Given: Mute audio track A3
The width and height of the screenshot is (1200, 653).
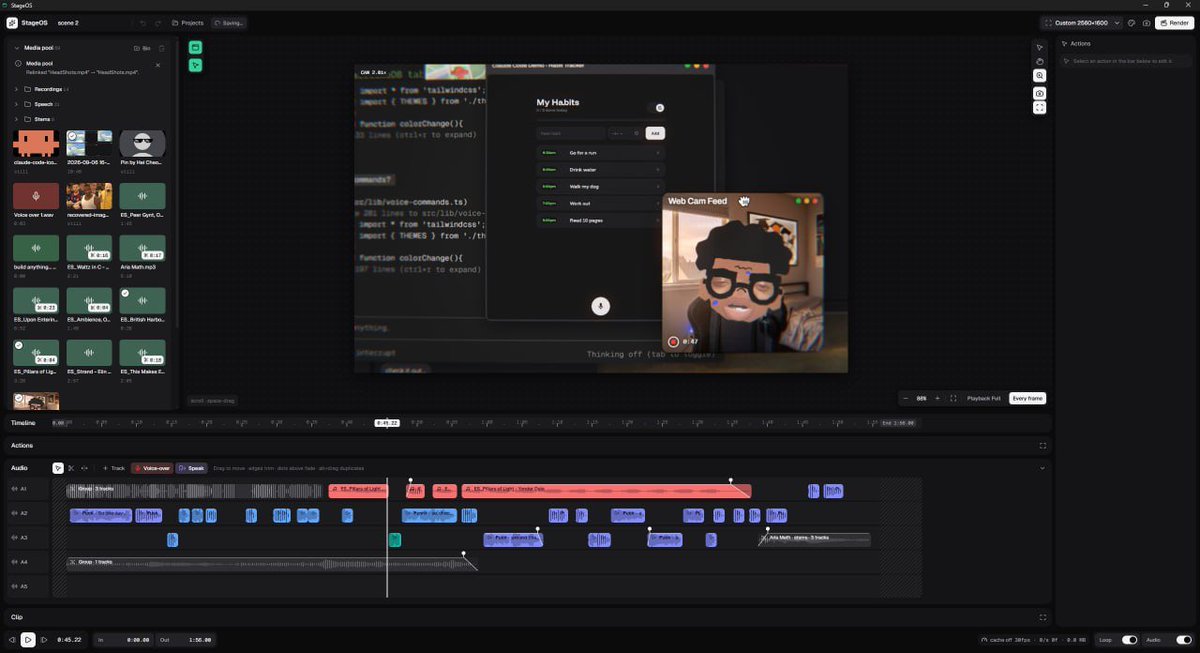Looking at the screenshot, I should 14,538.
